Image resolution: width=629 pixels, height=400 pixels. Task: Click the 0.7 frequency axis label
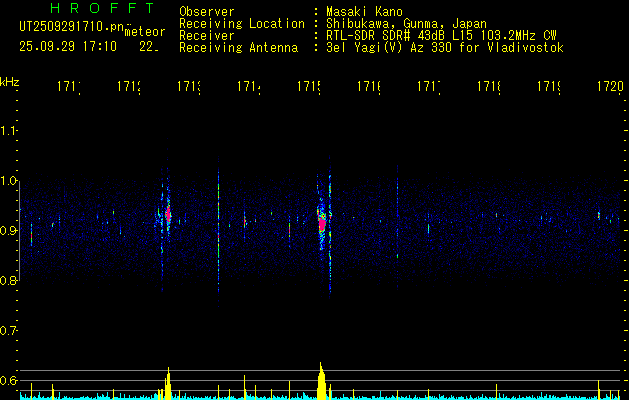(x=9, y=331)
